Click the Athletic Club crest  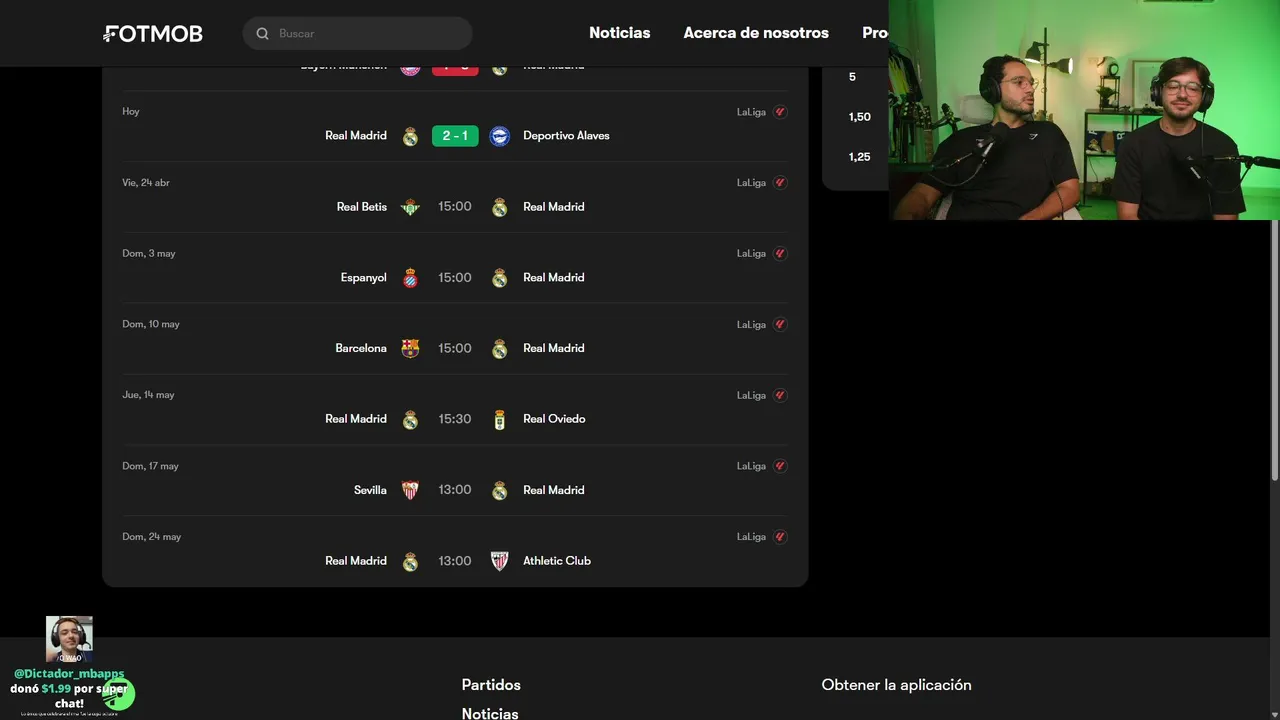click(x=500, y=561)
